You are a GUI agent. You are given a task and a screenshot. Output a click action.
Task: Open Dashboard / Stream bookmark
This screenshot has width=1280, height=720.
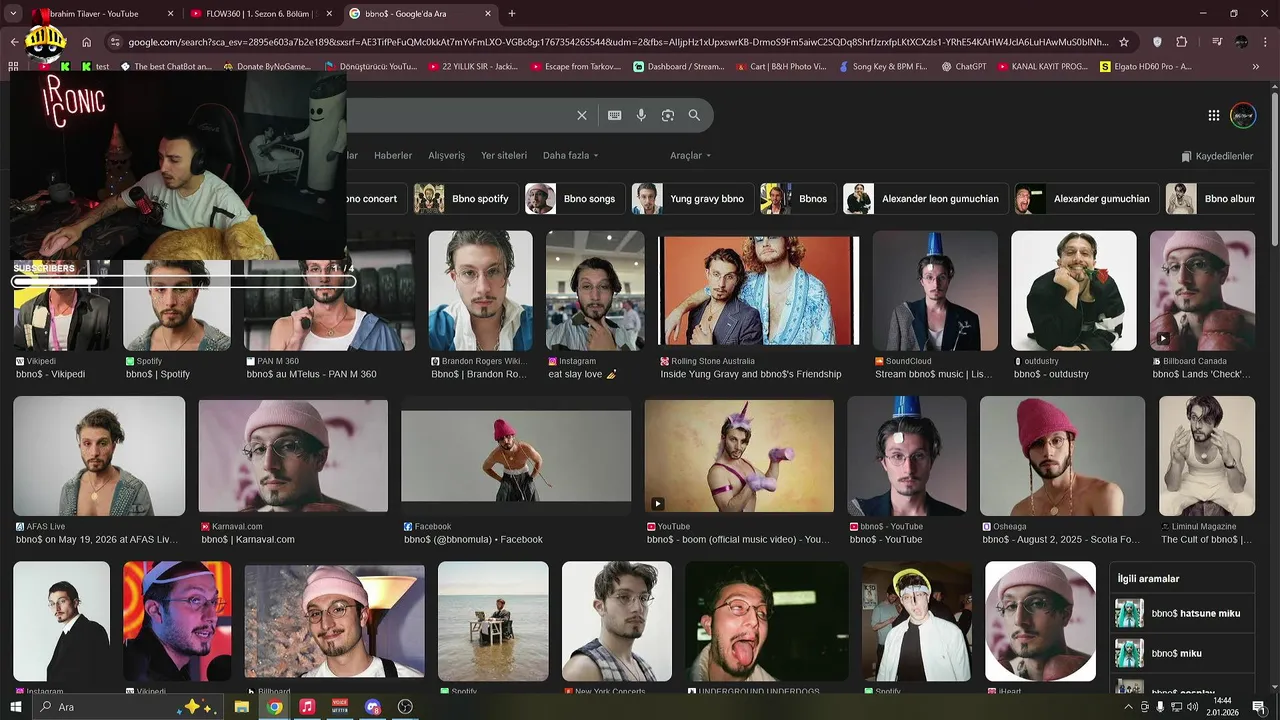tap(679, 66)
